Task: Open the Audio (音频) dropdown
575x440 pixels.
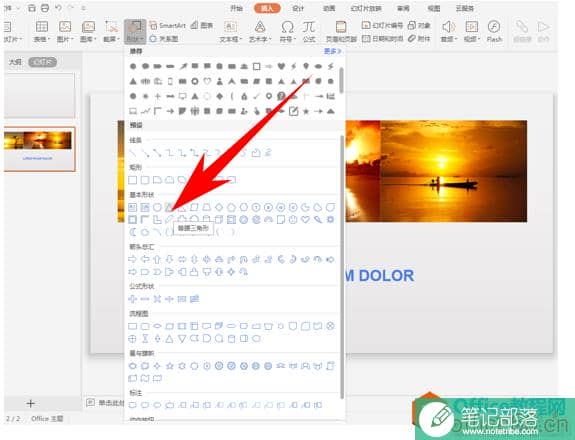Action: (x=448, y=32)
